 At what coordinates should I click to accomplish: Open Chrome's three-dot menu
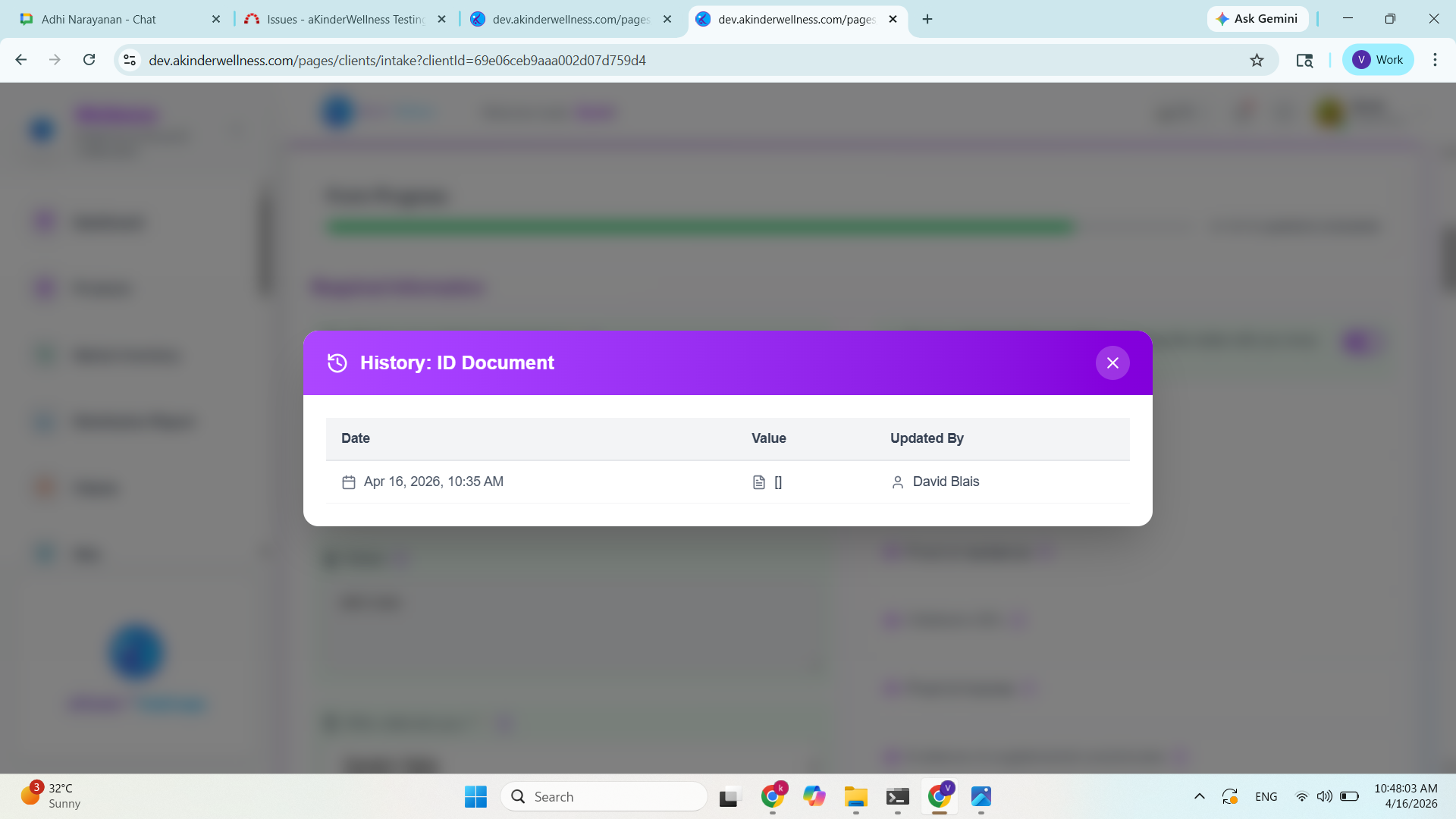pyautogui.click(x=1435, y=60)
